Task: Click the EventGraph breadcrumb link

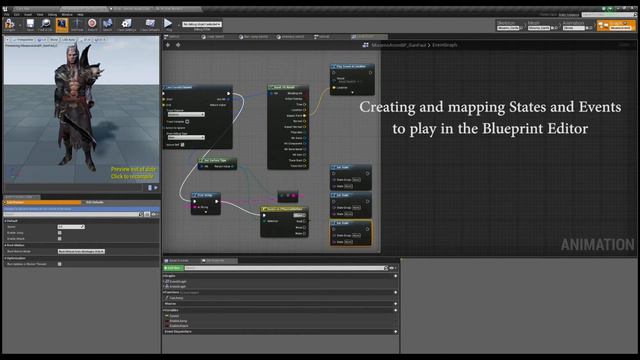Action: [x=444, y=45]
